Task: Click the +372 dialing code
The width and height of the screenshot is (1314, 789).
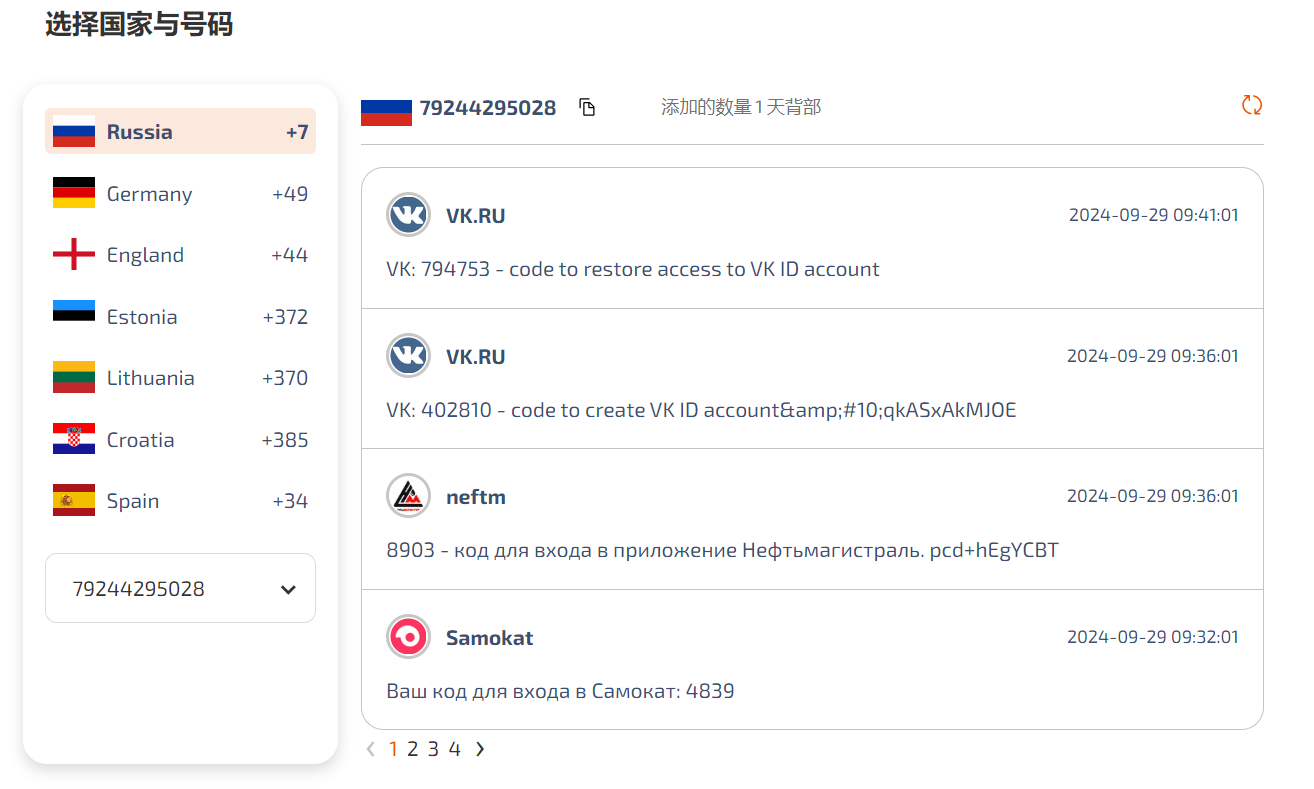Action: [x=285, y=317]
